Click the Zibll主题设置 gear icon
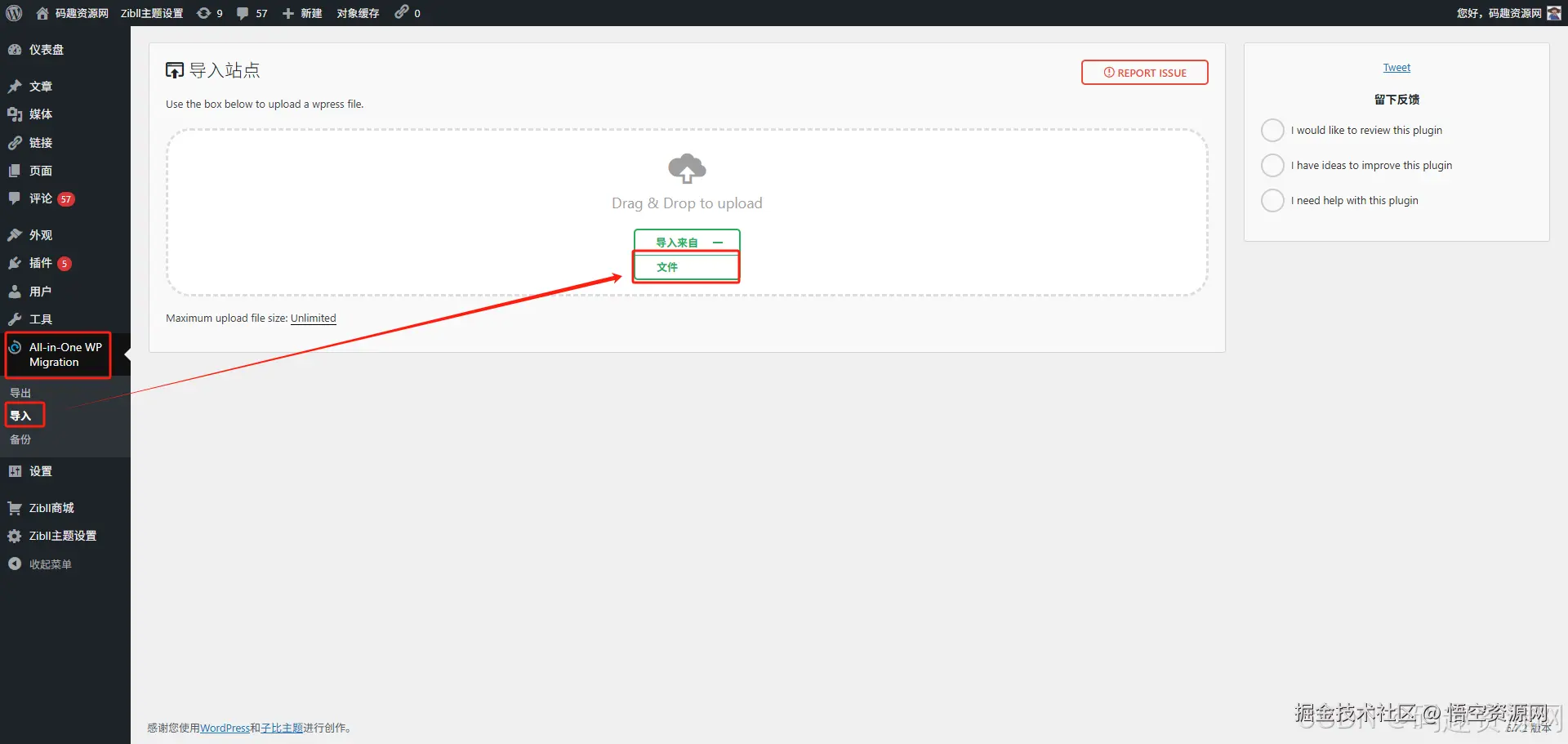The width and height of the screenshot is (1568, 744). 15,536
